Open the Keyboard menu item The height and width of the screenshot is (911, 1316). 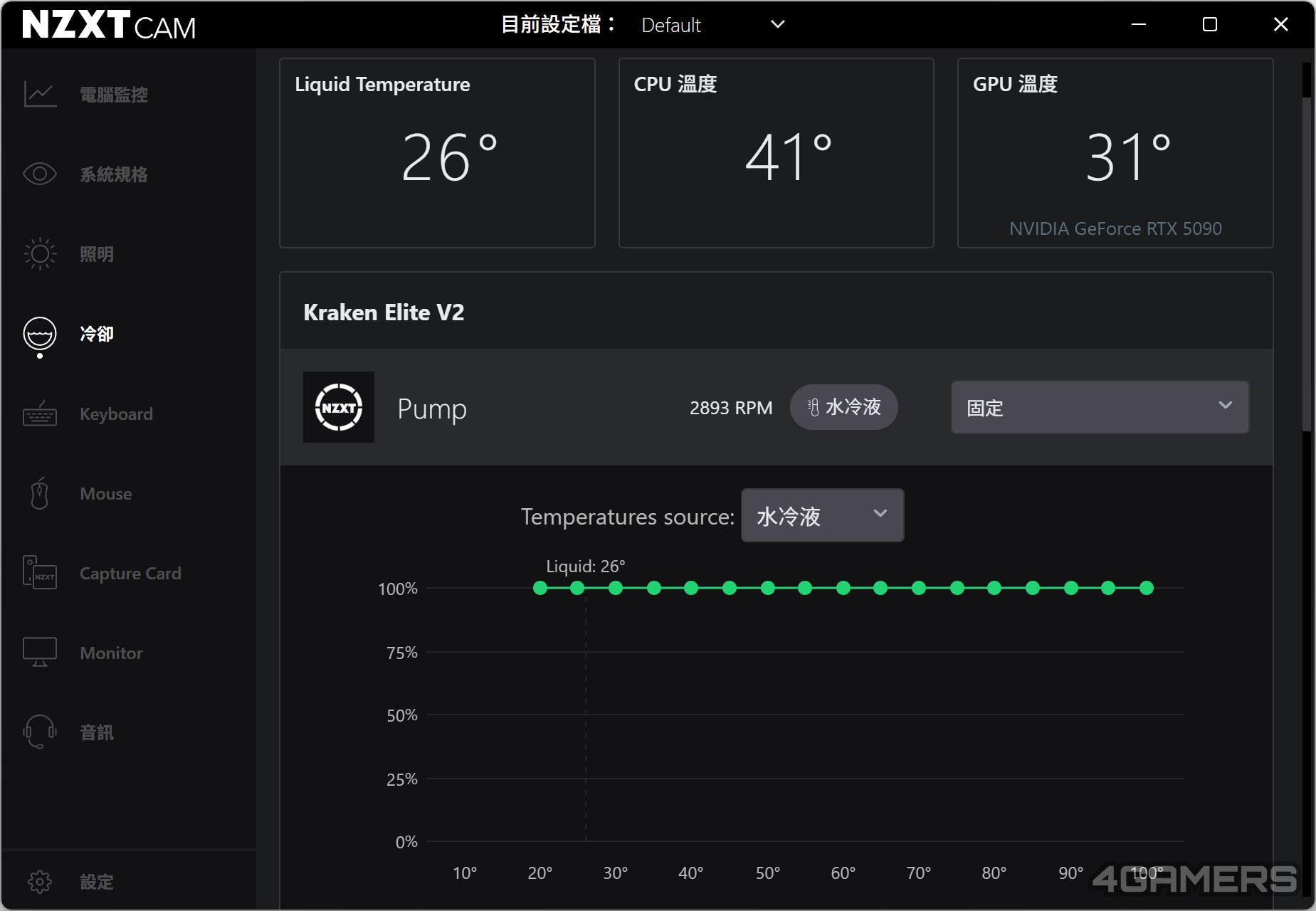tap(116, 414)
